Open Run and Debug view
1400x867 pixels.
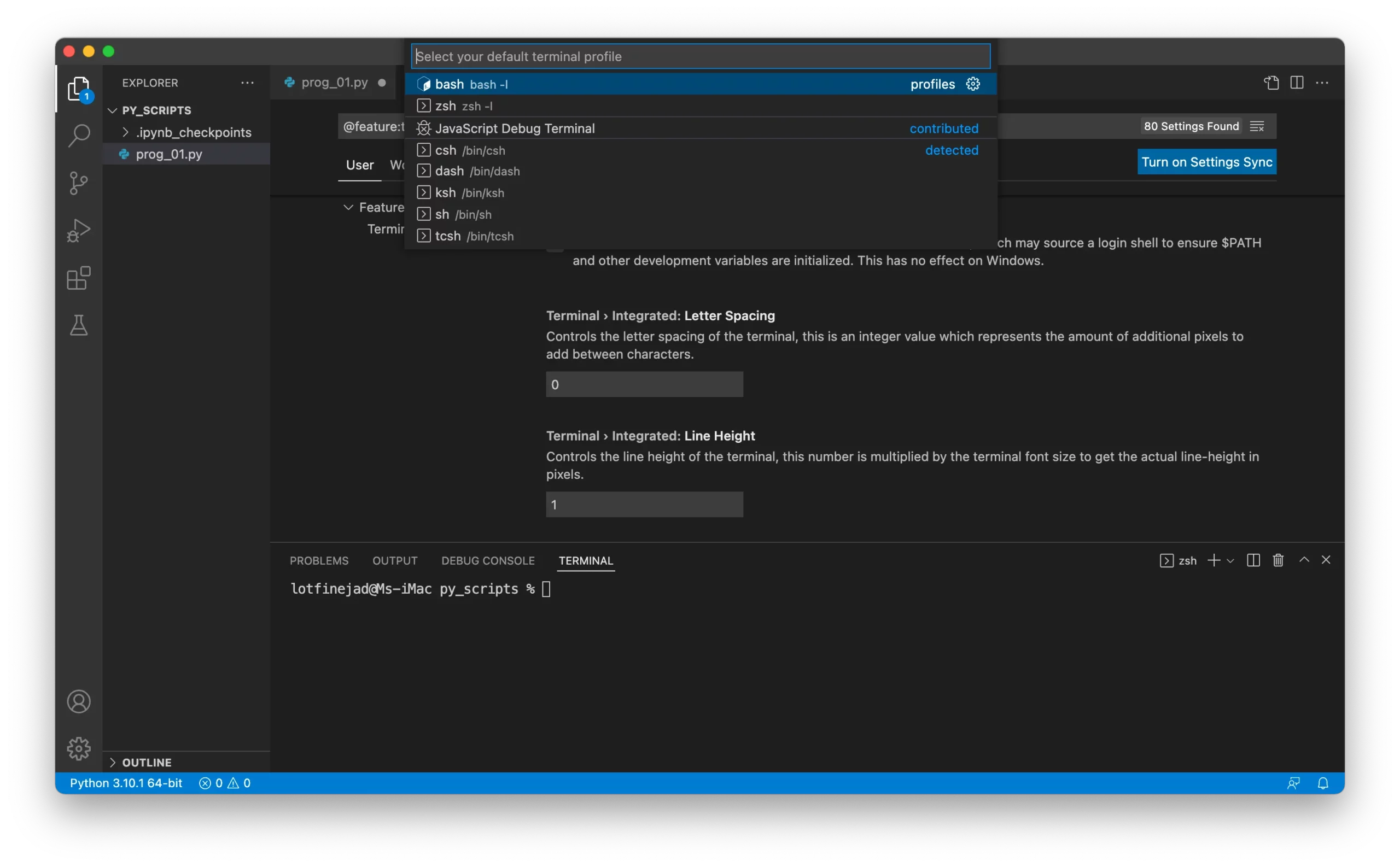coord(79,231)
